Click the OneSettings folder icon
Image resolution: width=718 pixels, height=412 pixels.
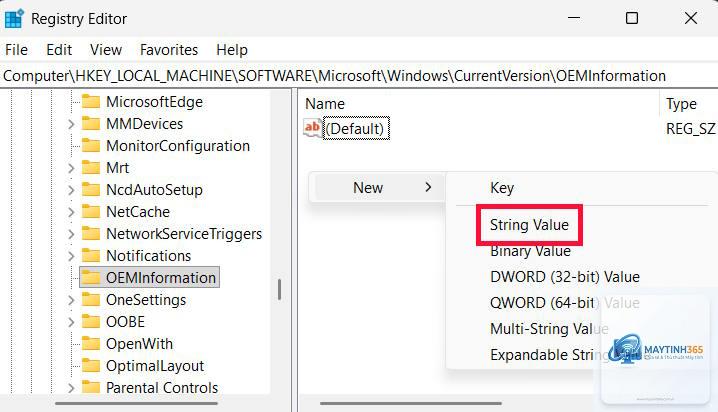pos(91,300)
